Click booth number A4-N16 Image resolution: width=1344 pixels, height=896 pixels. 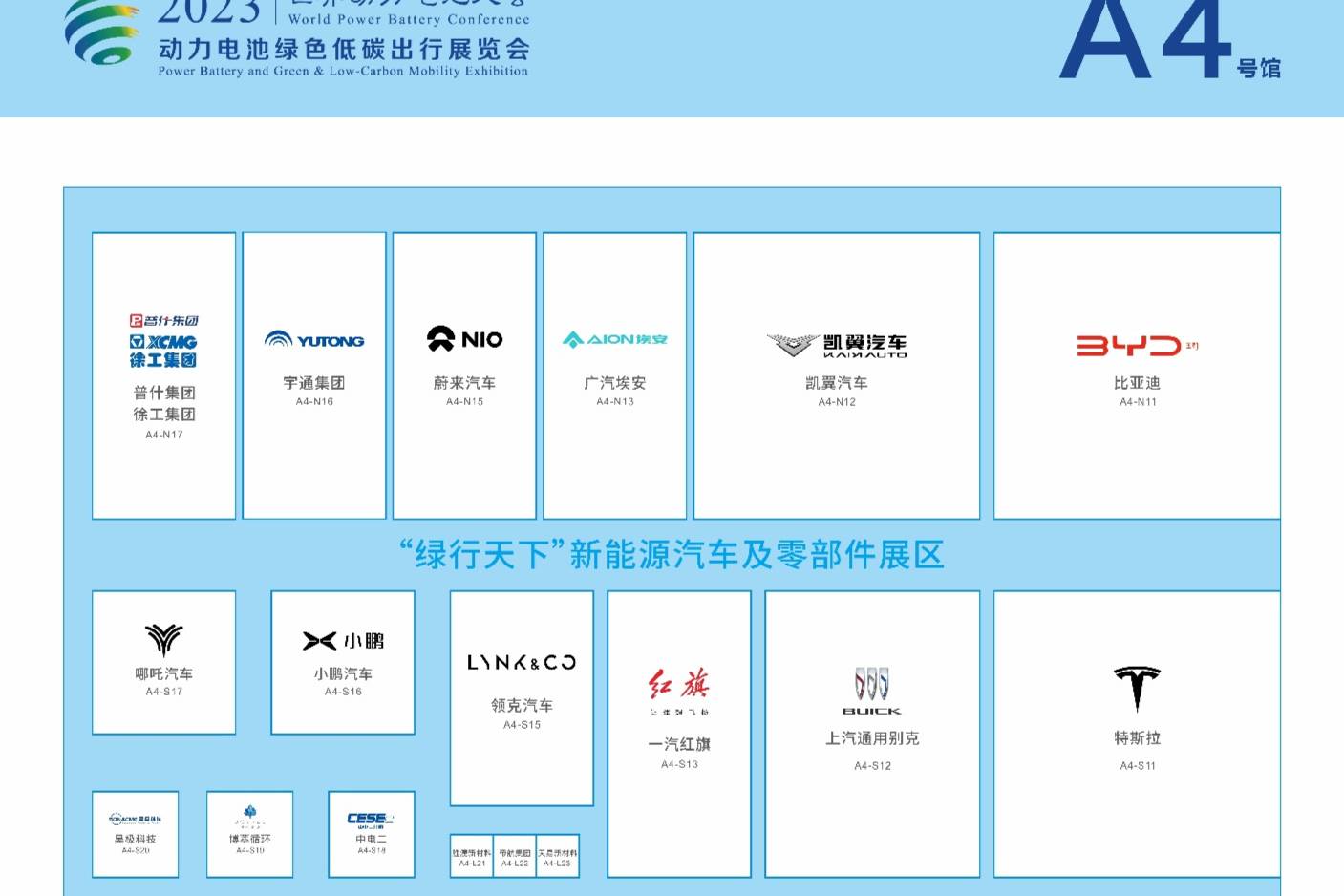coord(314,402)
